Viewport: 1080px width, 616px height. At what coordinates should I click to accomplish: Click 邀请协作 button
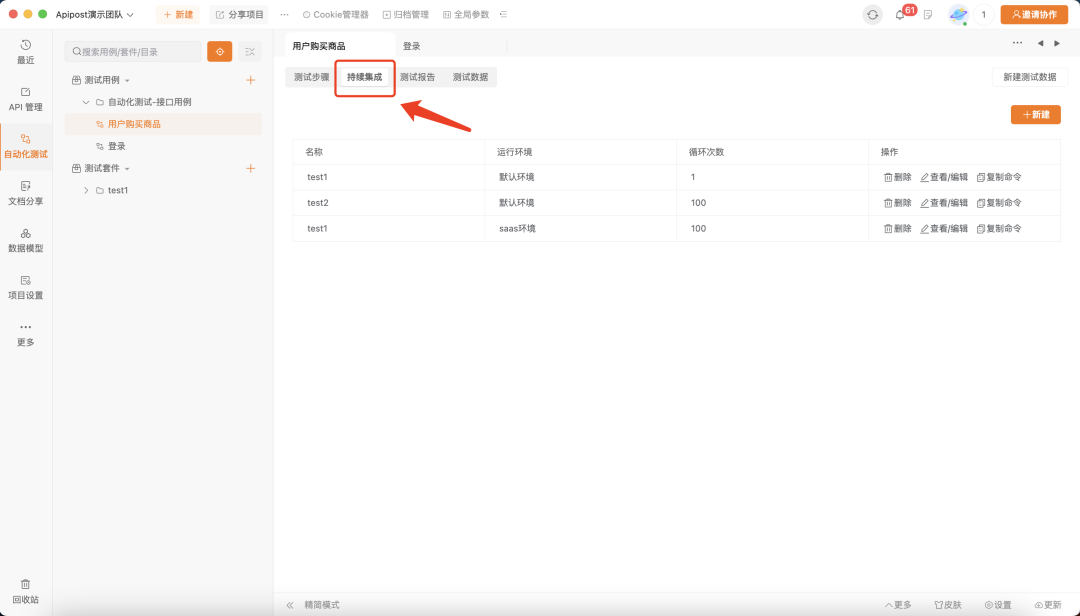tap(1034, 14)
